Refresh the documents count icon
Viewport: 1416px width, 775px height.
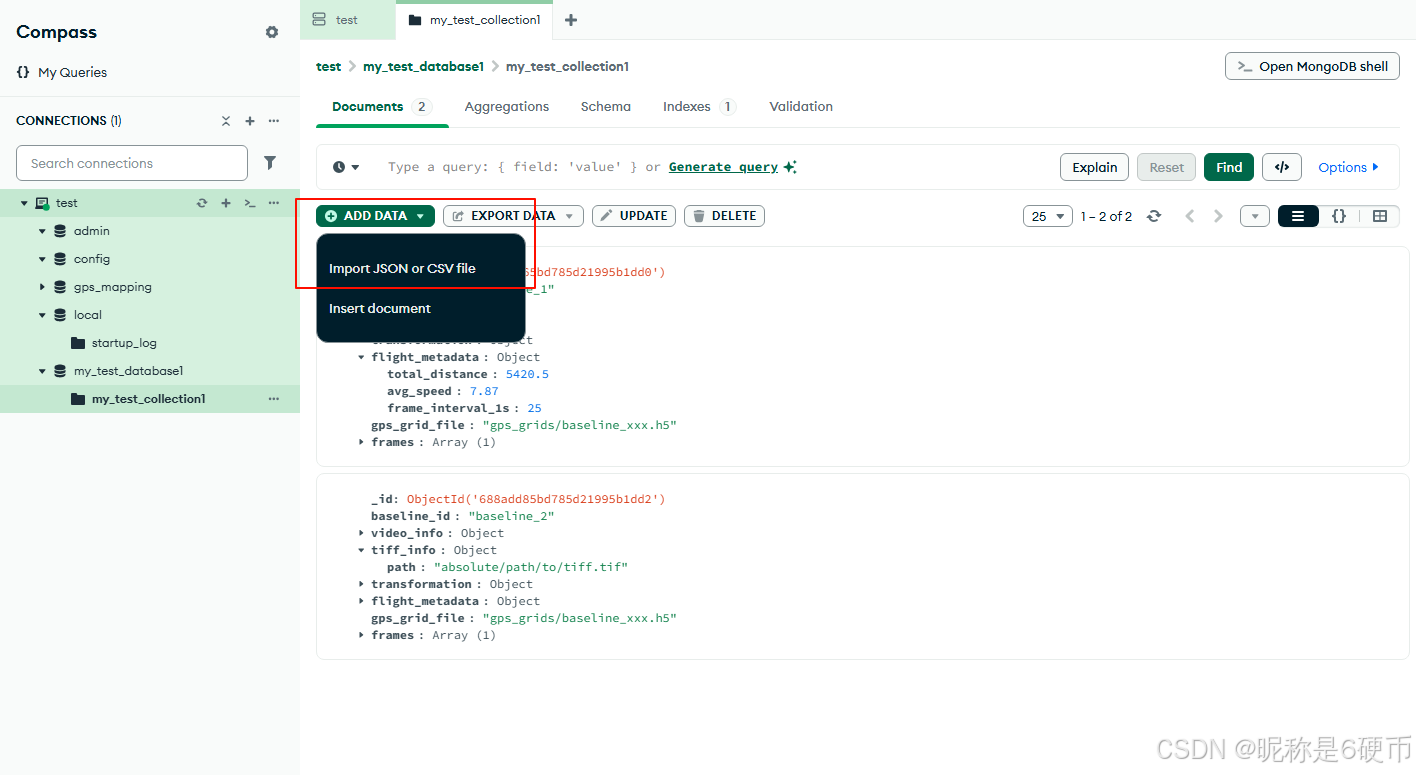[x=1154, y=216]
